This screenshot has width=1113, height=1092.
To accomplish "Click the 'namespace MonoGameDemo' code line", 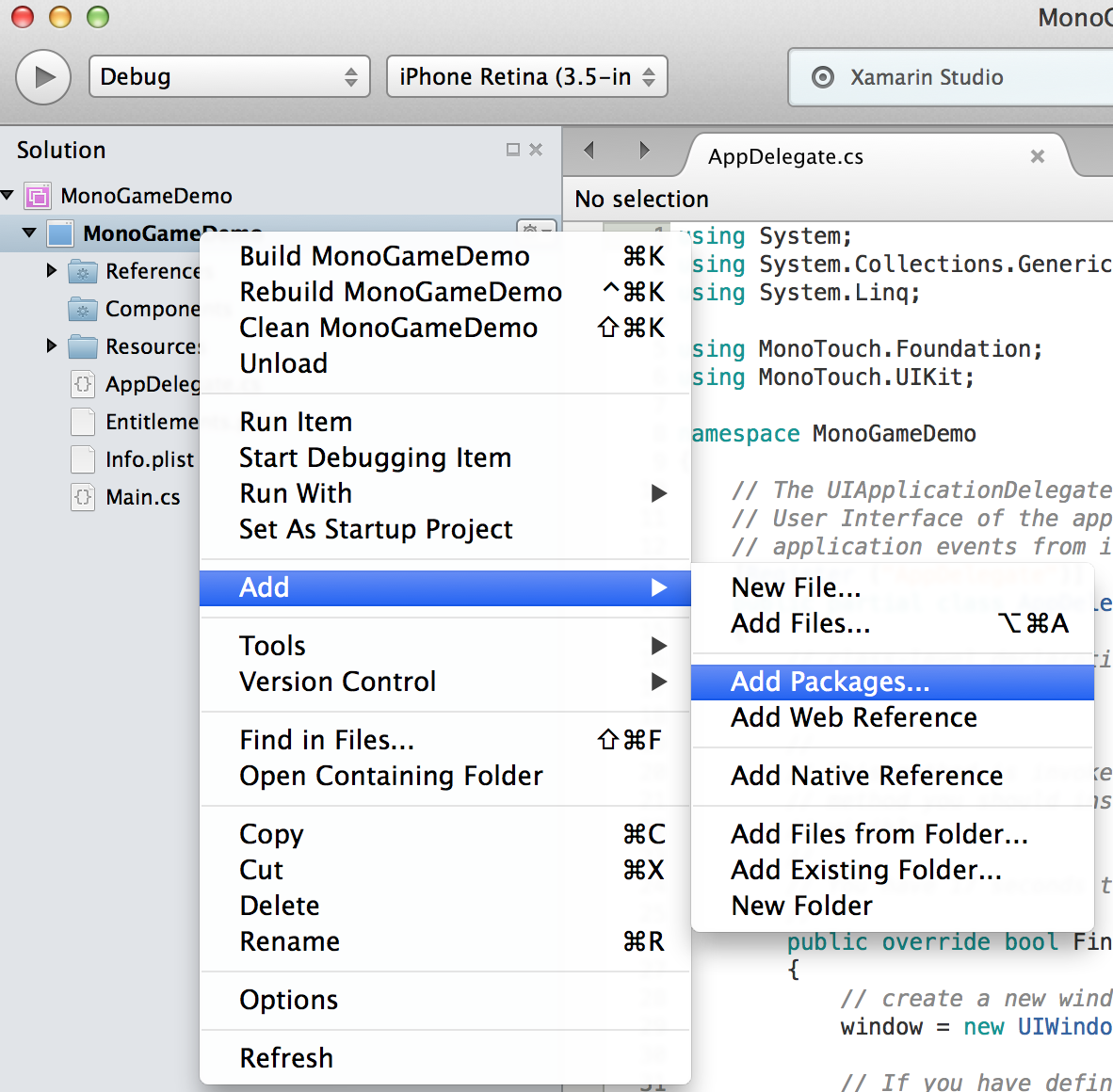I will click(x=834, y=434).
